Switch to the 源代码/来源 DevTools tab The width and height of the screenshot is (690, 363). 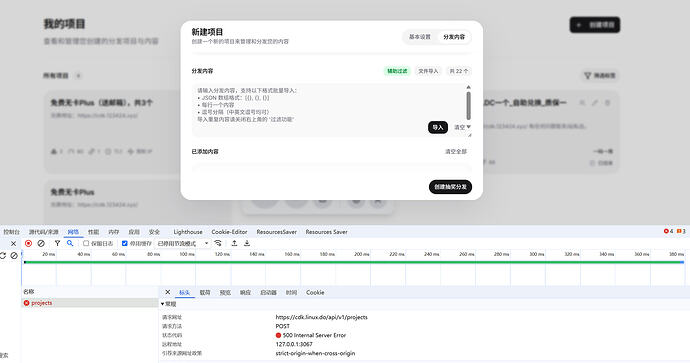[44, 232]
